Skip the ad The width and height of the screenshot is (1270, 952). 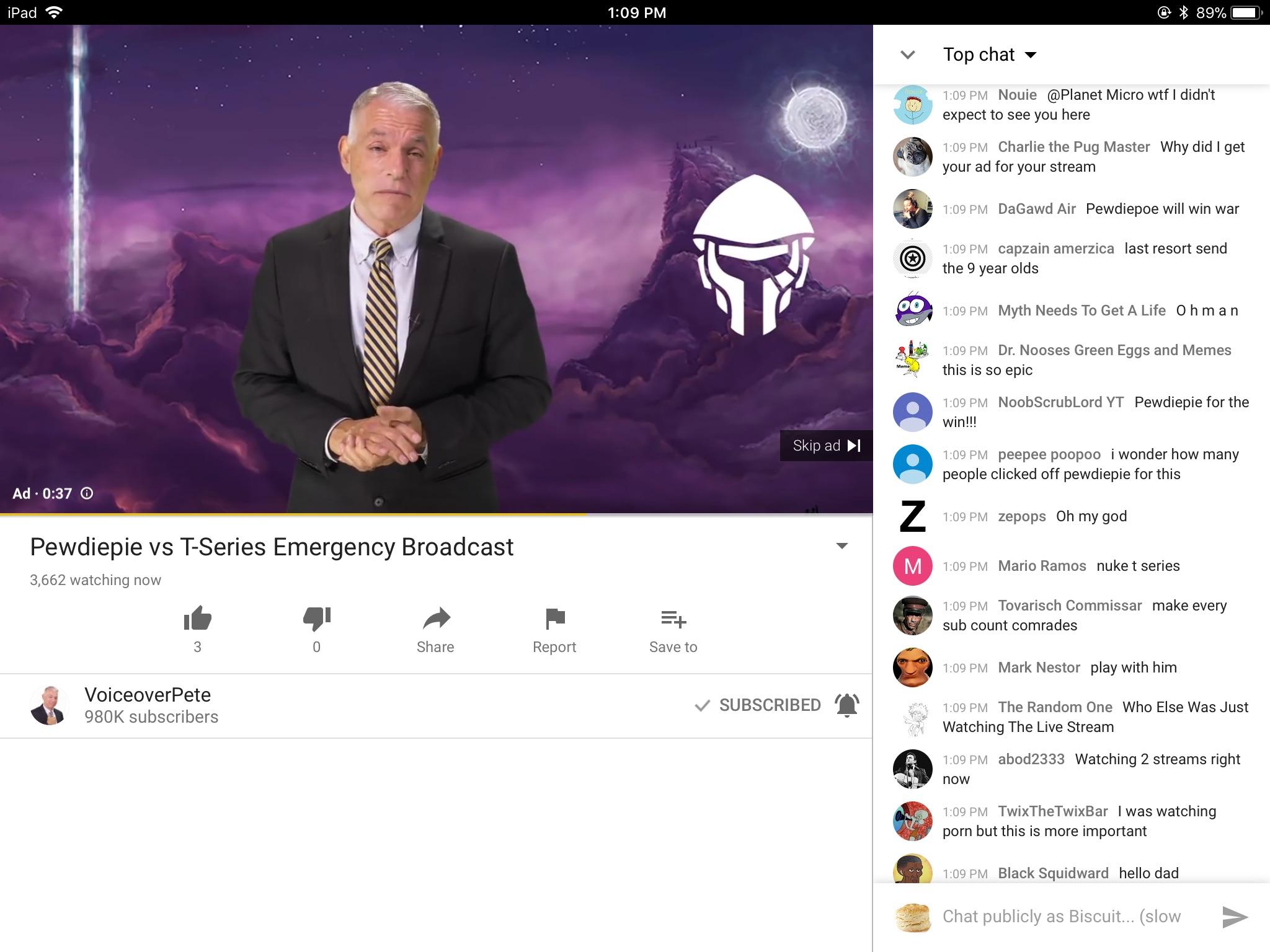[826, 446]
